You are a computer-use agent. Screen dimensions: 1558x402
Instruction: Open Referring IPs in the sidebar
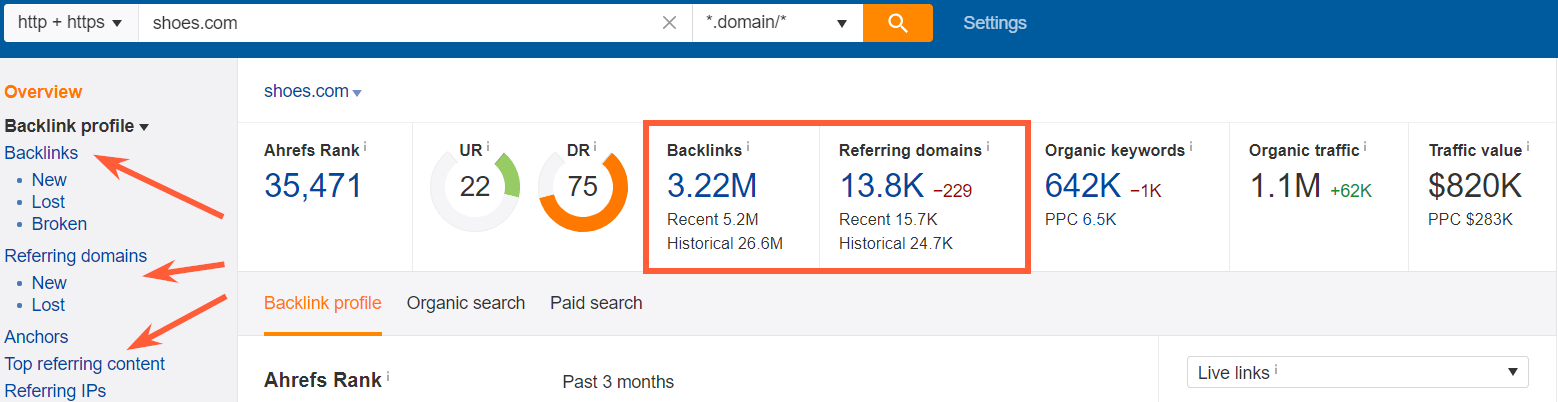55,391
